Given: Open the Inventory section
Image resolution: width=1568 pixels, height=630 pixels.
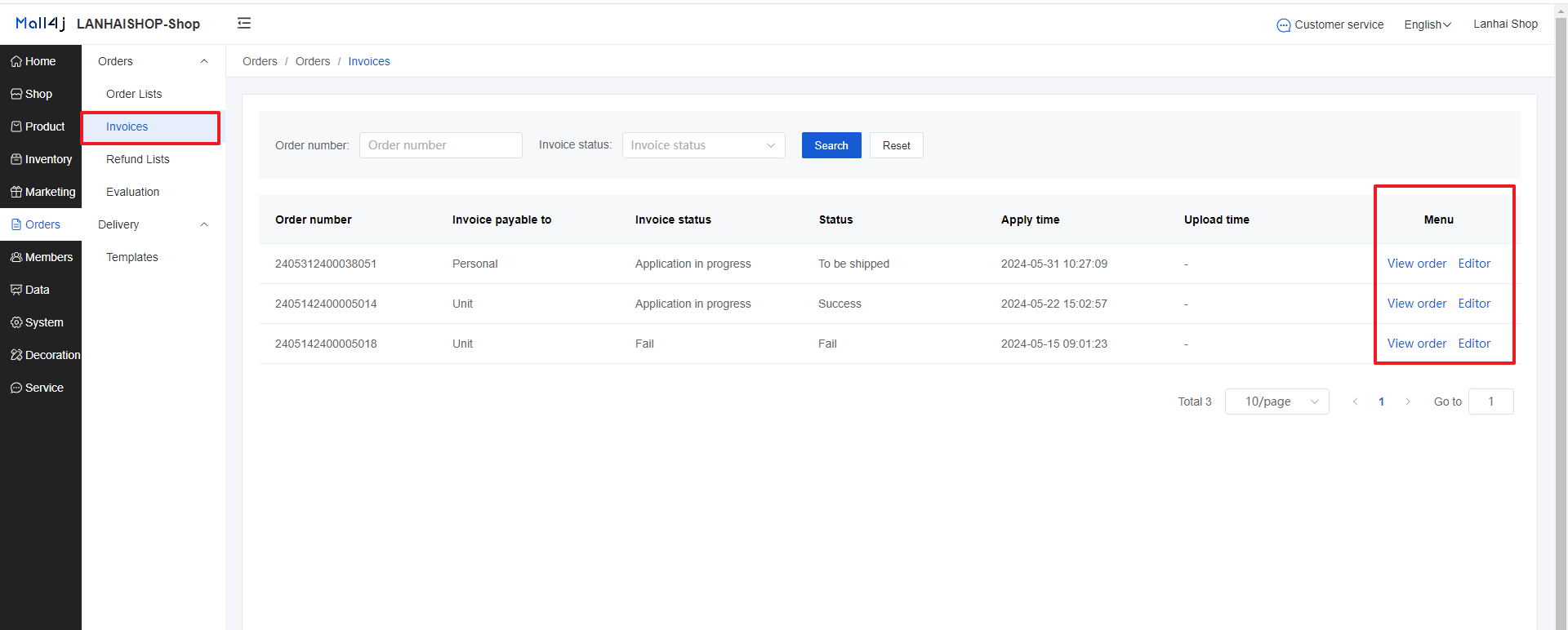Looking at the screenshot, I should tap(41, 159).
